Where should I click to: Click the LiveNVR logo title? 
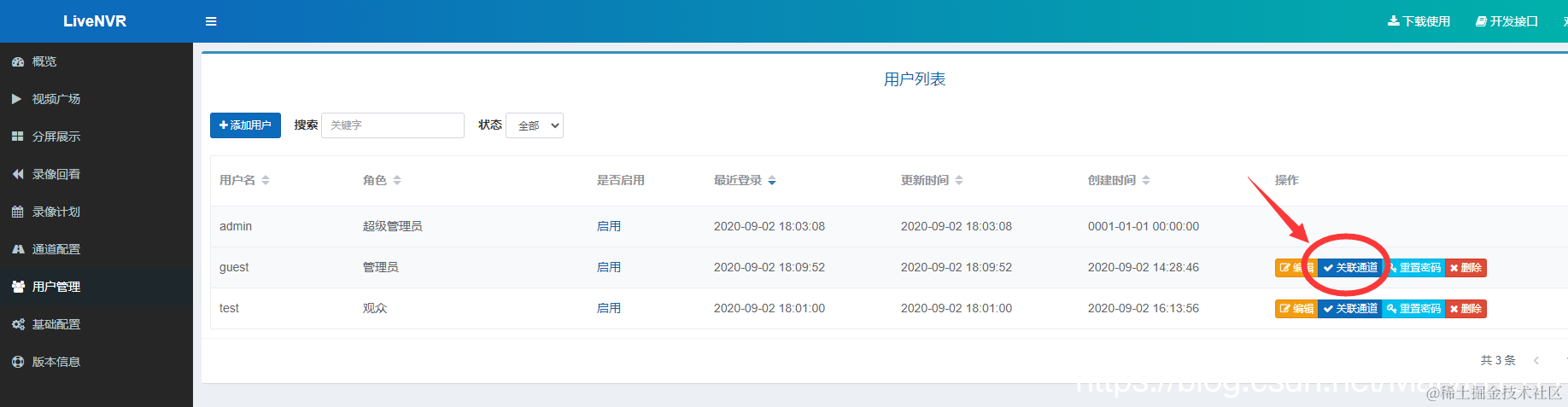(95, 21)
